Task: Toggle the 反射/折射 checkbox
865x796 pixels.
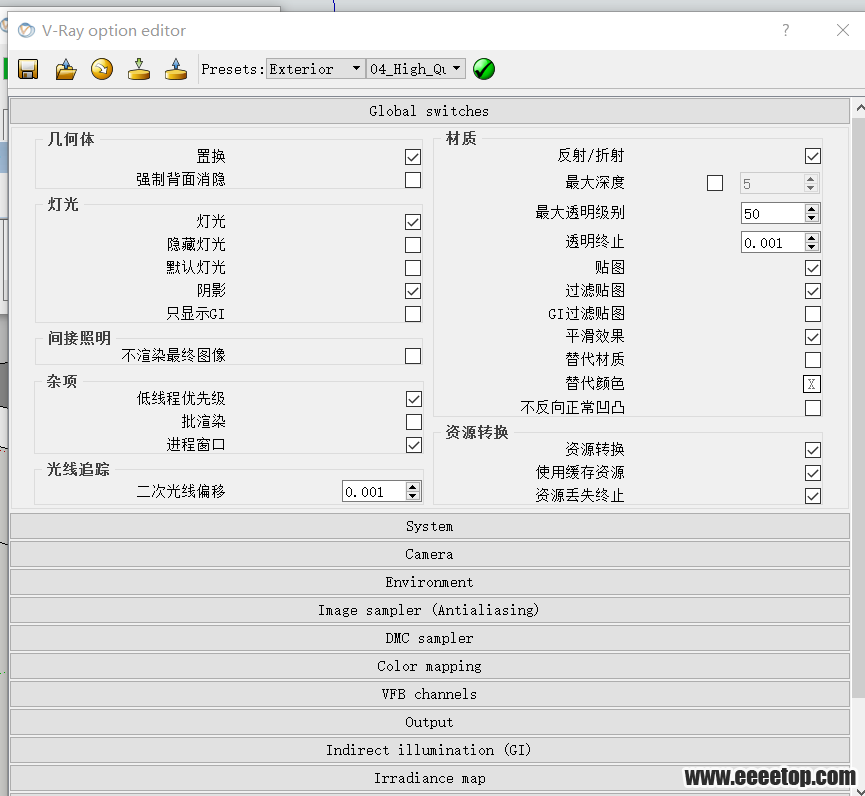Action: tap(813, 156)
